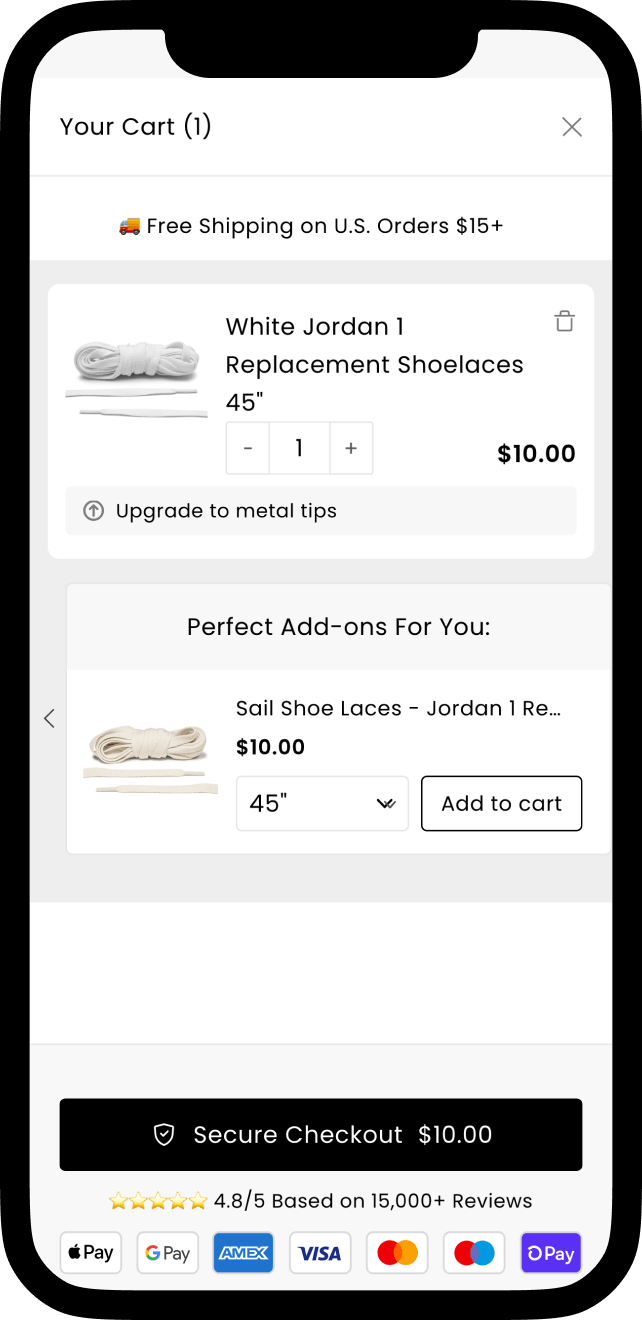Click the Maestro payment icon
This screenshot has width=642, height=1320.
tap(474, 1253)
